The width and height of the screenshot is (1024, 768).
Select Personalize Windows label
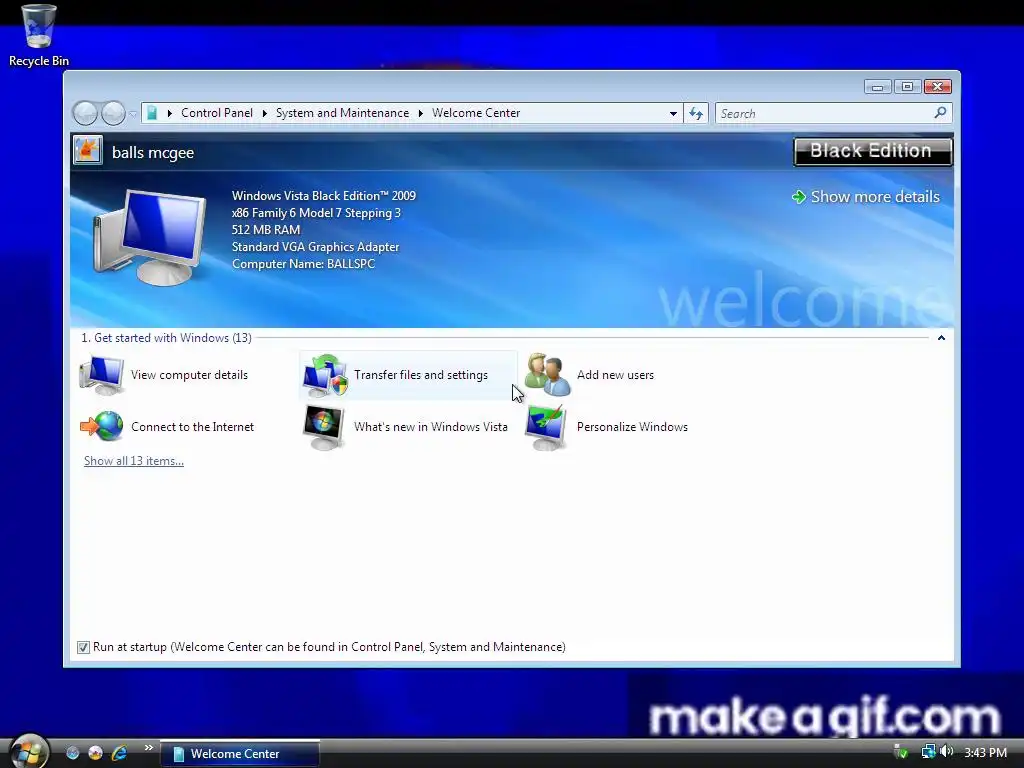click(x=632, y=426)
